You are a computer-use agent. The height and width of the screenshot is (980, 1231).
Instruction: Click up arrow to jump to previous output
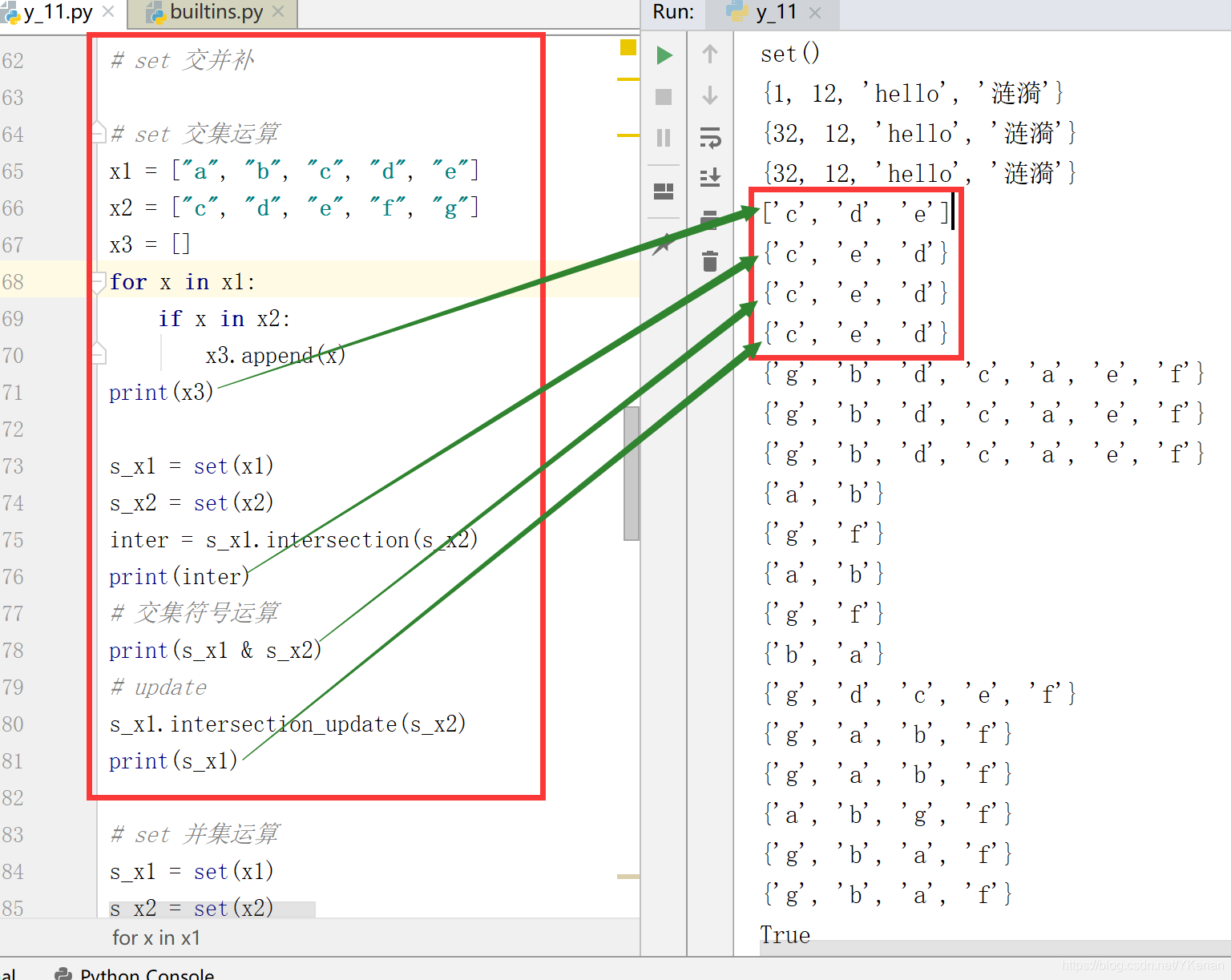tap(710, 54)
